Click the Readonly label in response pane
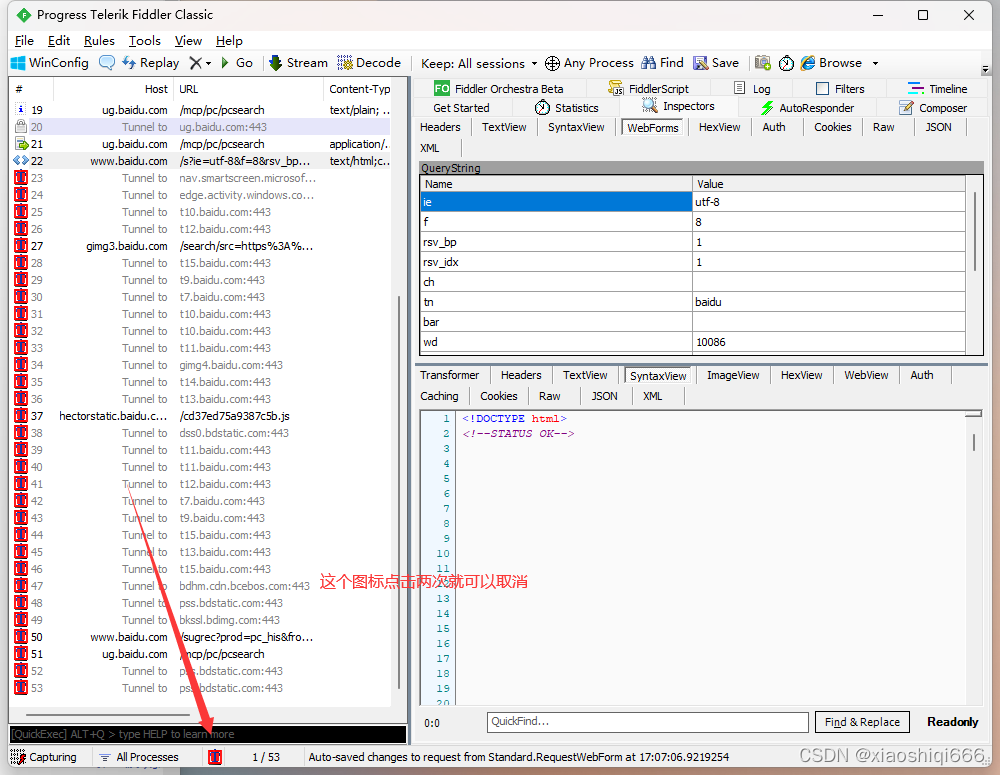Screen dimensions: 1000x775 [x=952, y=722]
